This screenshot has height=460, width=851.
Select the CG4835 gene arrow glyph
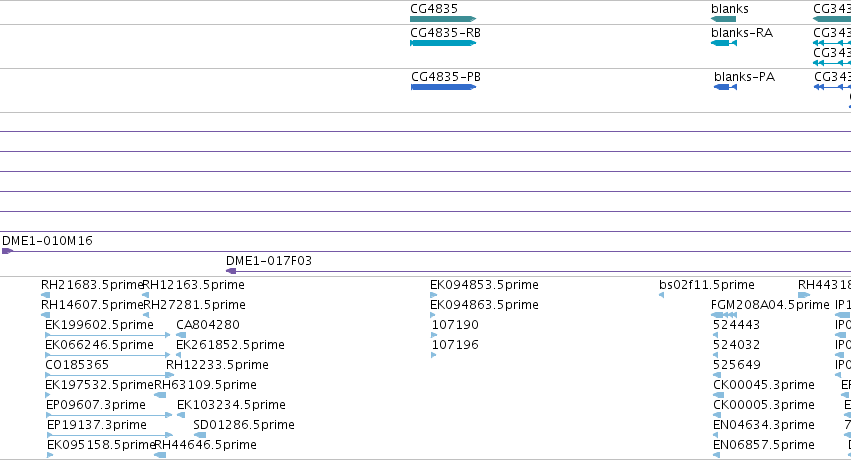(443, 19)
